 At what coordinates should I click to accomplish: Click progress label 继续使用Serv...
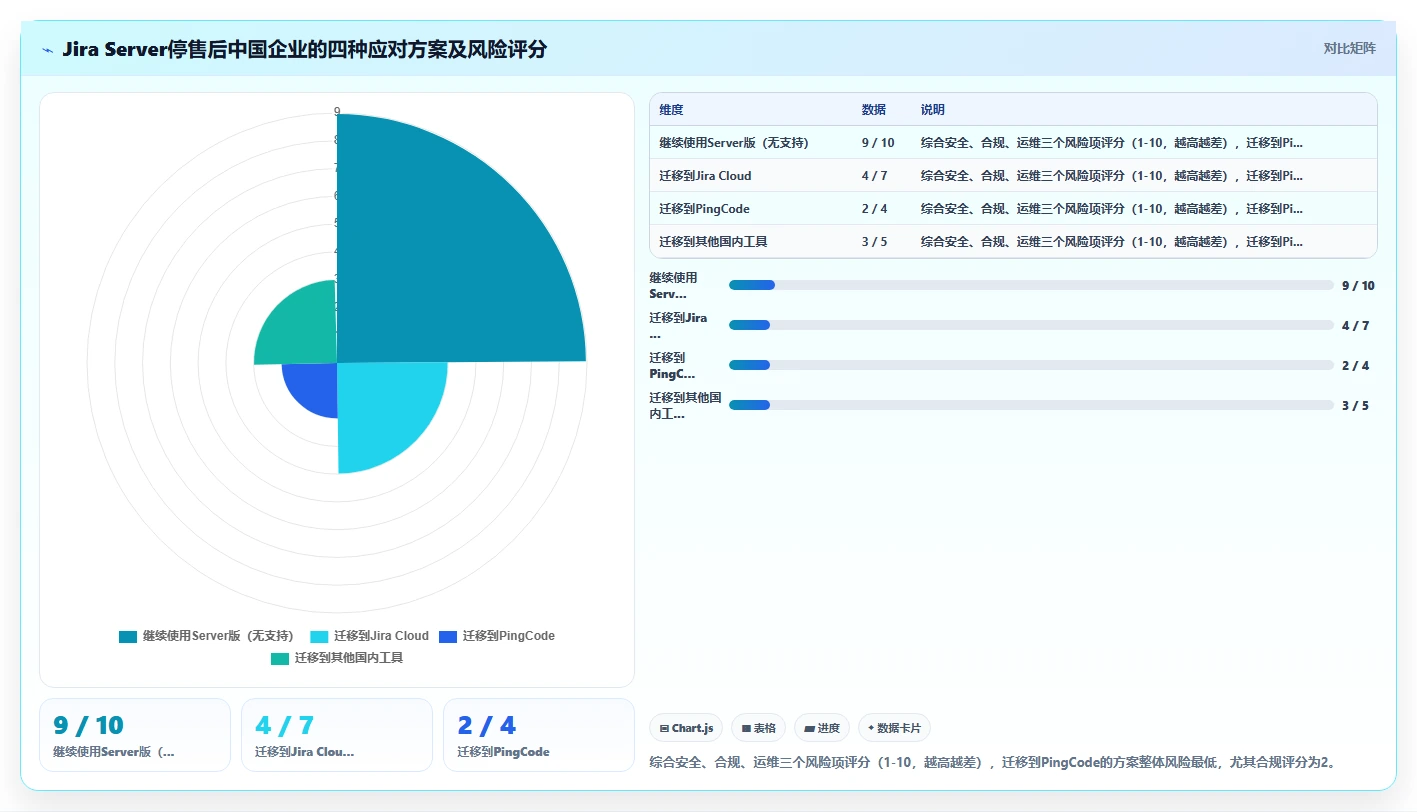673,286
